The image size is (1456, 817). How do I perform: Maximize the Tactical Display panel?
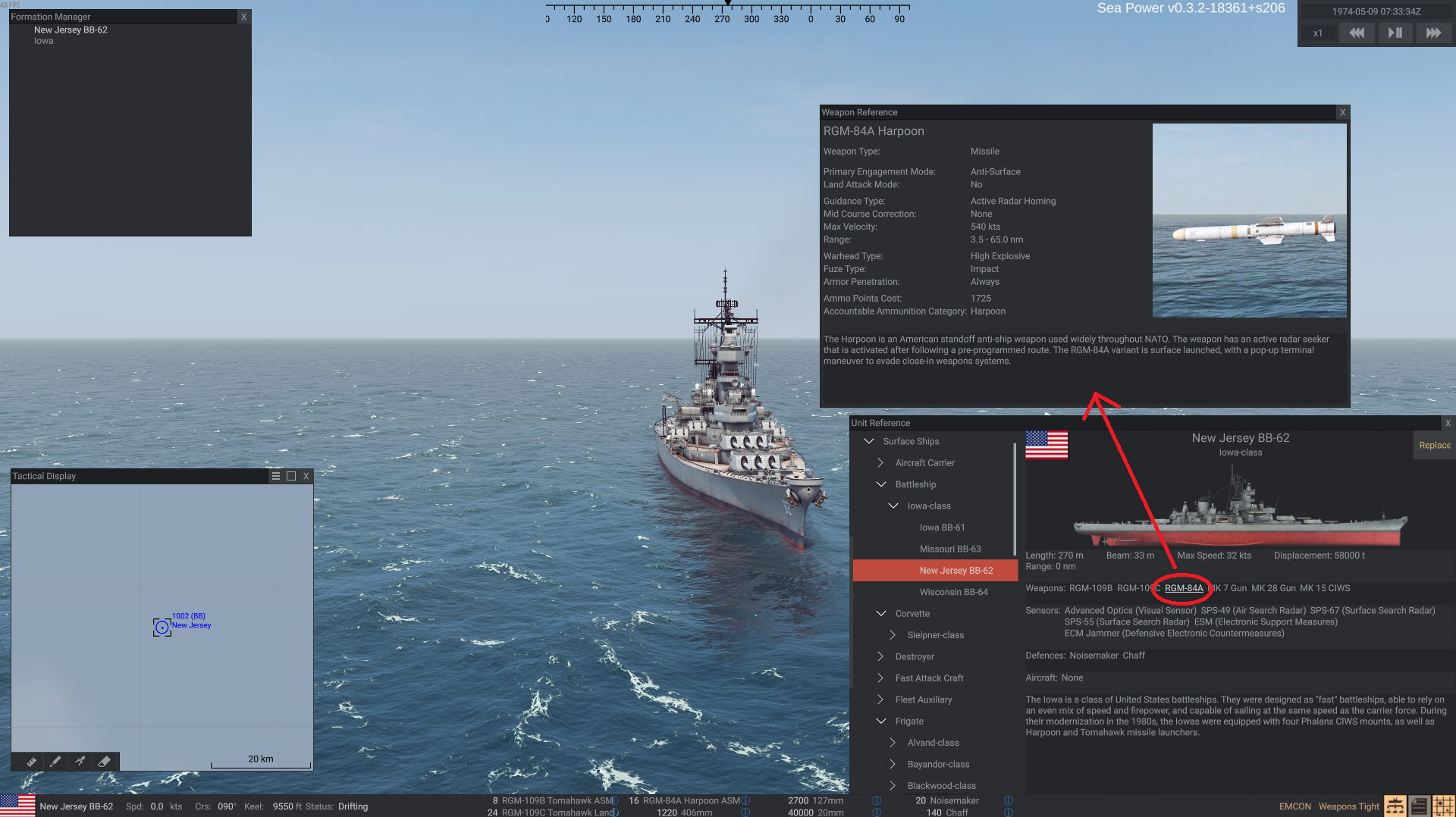pyautogui.click(x=291, y=476)
